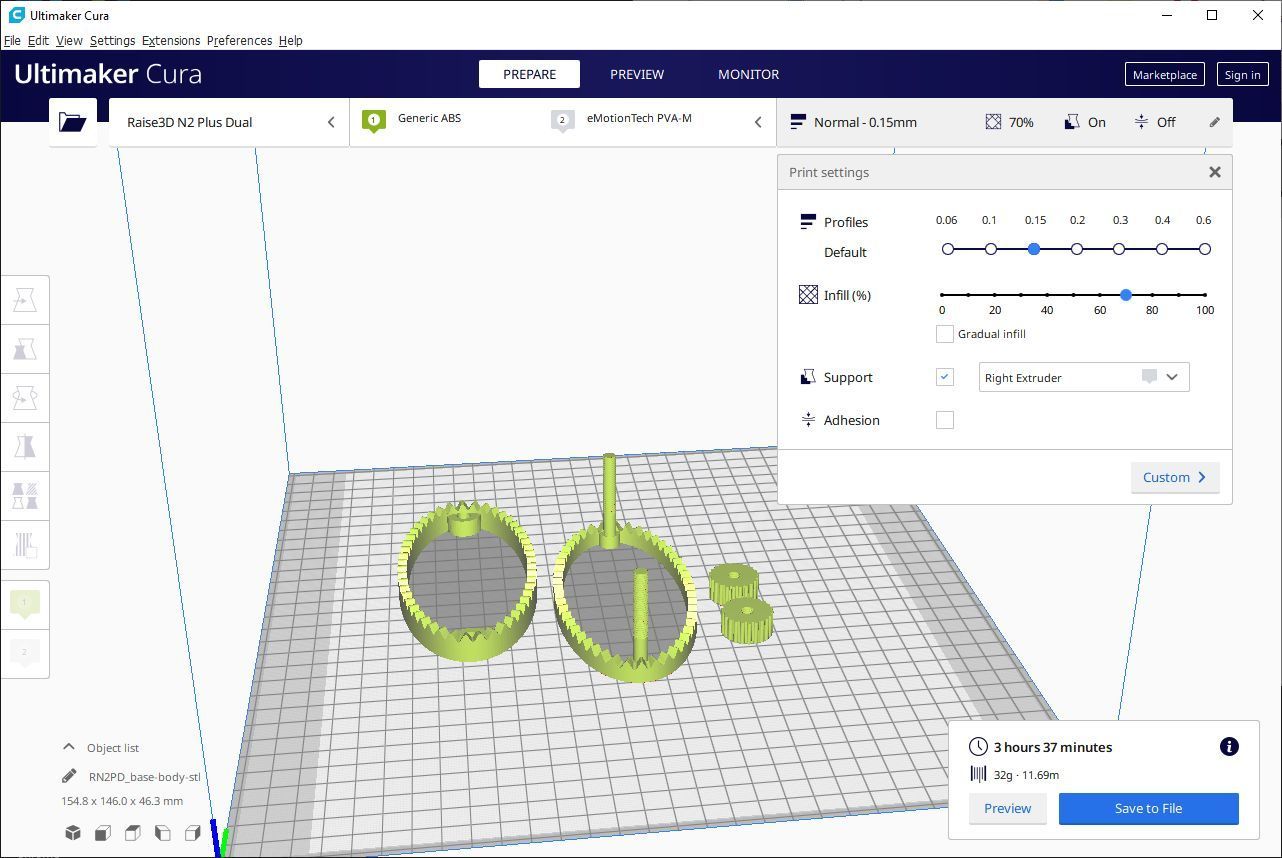Click the pencil icon beside RN2PD_base-body-stl
The image size is (1282, 858).
69,776
